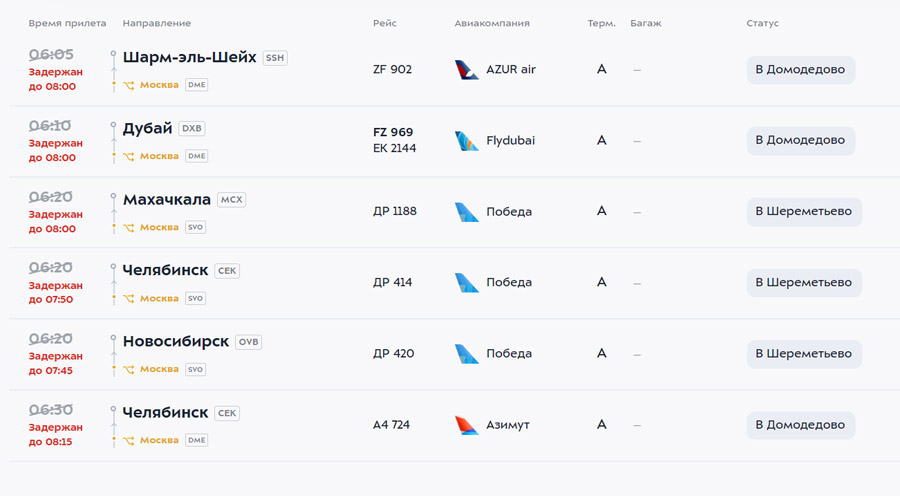900x496 pixels.
Task: Open the Новосибирск destination link
Action: tap(176, 341)
